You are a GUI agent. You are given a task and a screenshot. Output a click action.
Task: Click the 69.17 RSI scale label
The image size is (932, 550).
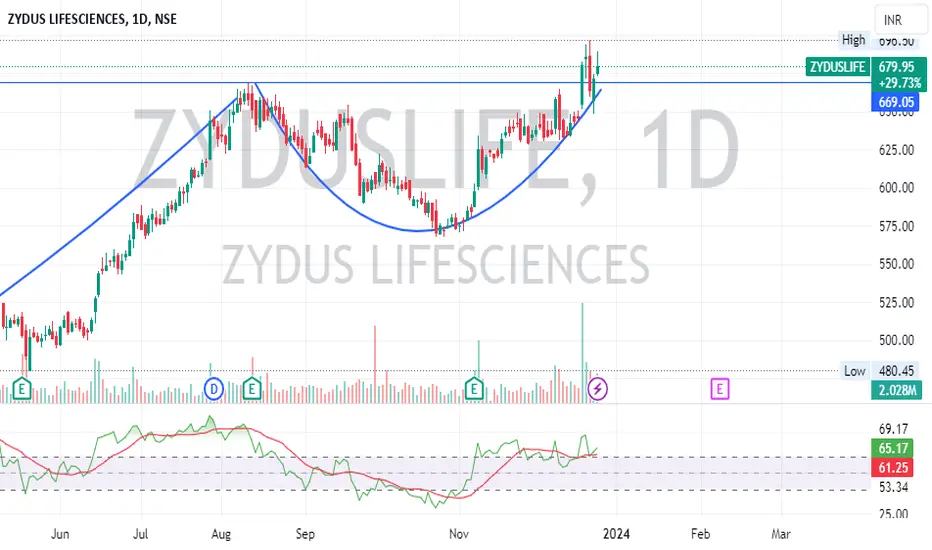pyautogui.click(x=893, y=429)
